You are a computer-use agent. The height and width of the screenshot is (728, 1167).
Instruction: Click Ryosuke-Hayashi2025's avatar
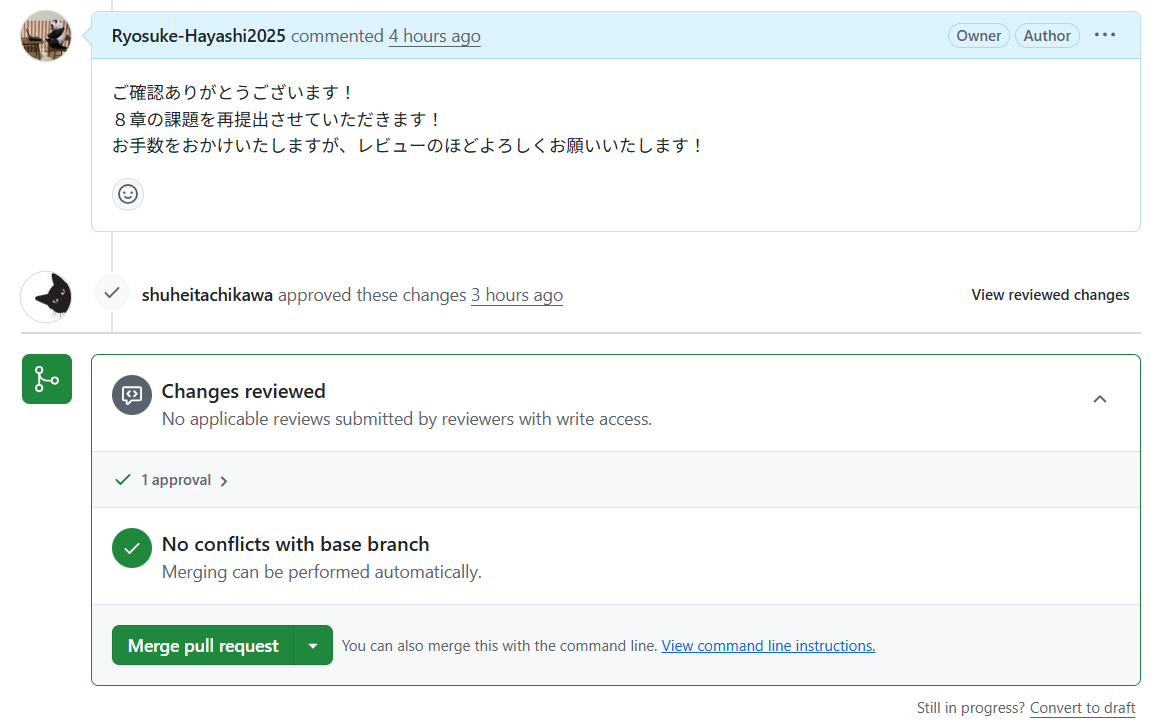coord(46,35)
